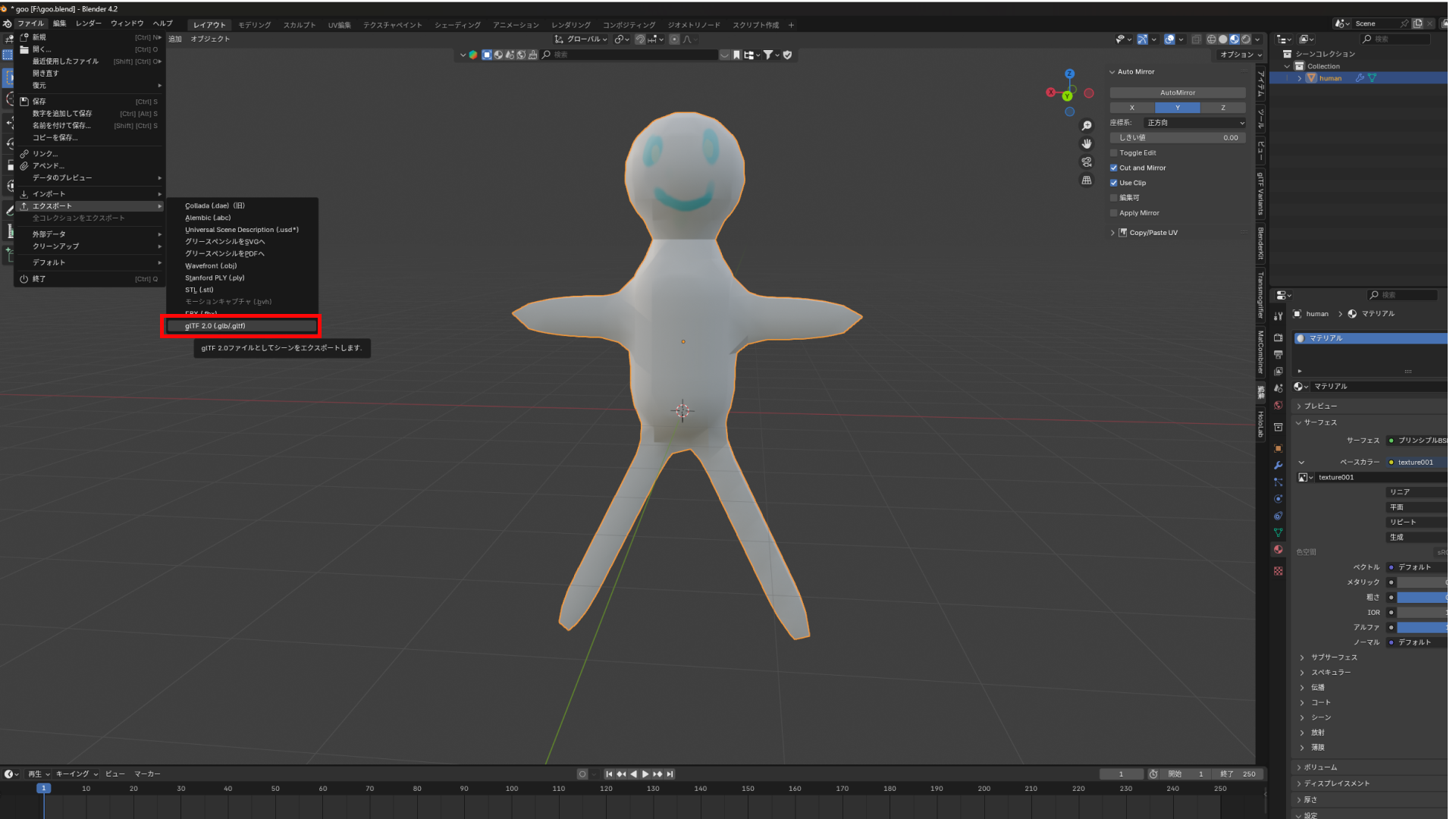
Task: Click the BlenderKit filter funnel icon
Action: click(768, 55)
